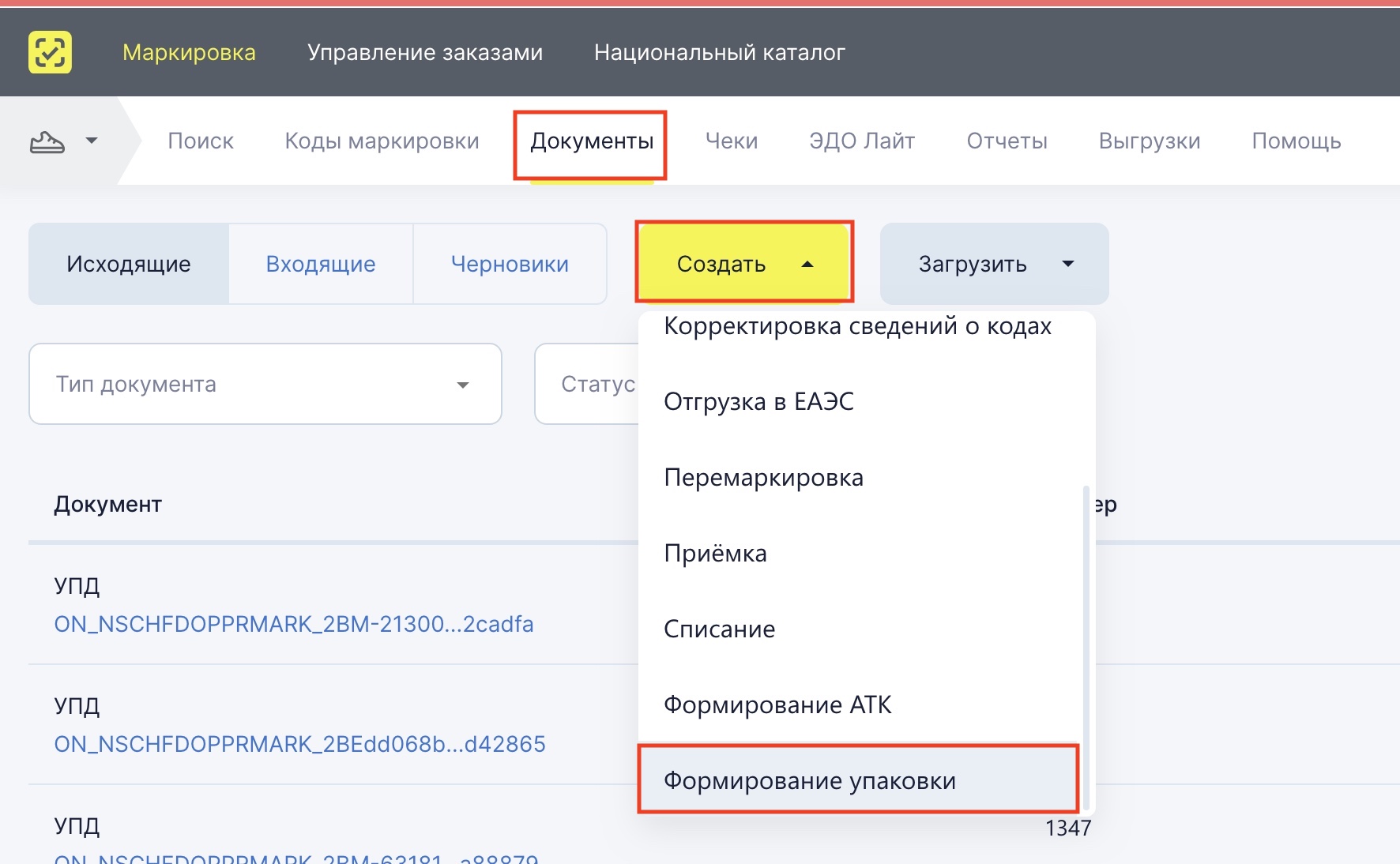Choose Приёмка menu entry

[x=858, y=553]
